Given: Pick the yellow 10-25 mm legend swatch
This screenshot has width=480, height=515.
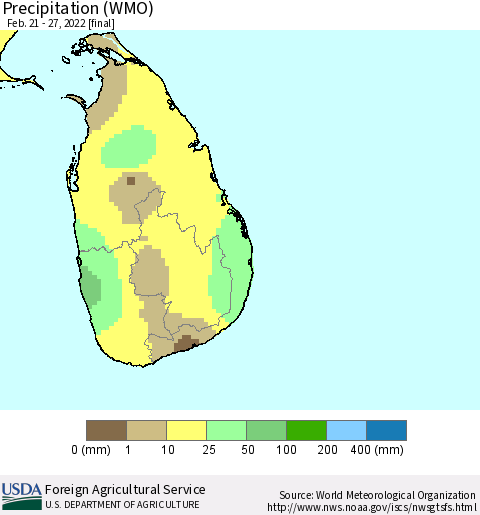Looking at the screenshot, I should (186, 430).
